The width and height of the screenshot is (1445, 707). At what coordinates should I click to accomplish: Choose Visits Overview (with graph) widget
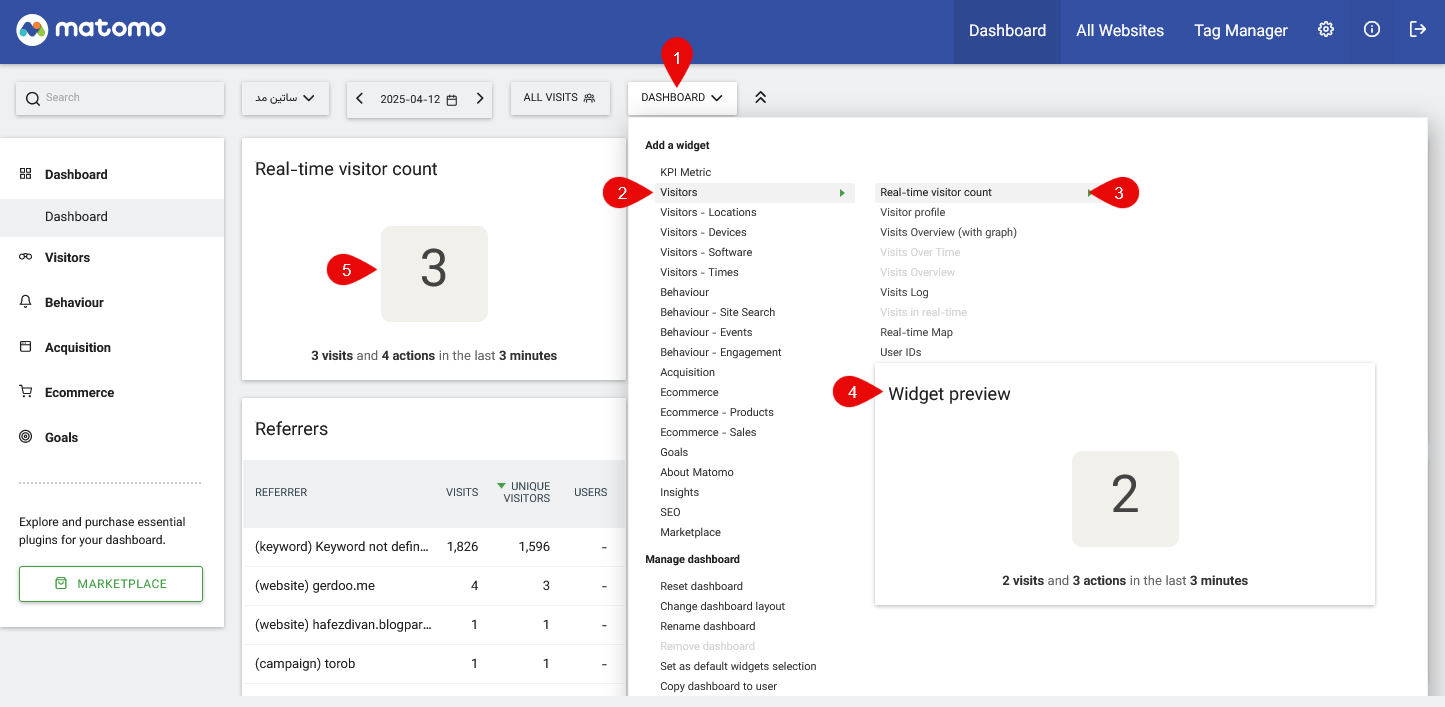948,232
